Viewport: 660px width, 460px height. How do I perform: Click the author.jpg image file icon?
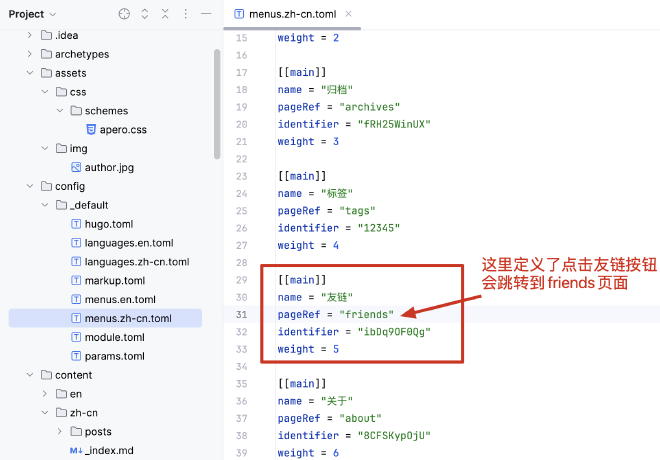point(76,167)
